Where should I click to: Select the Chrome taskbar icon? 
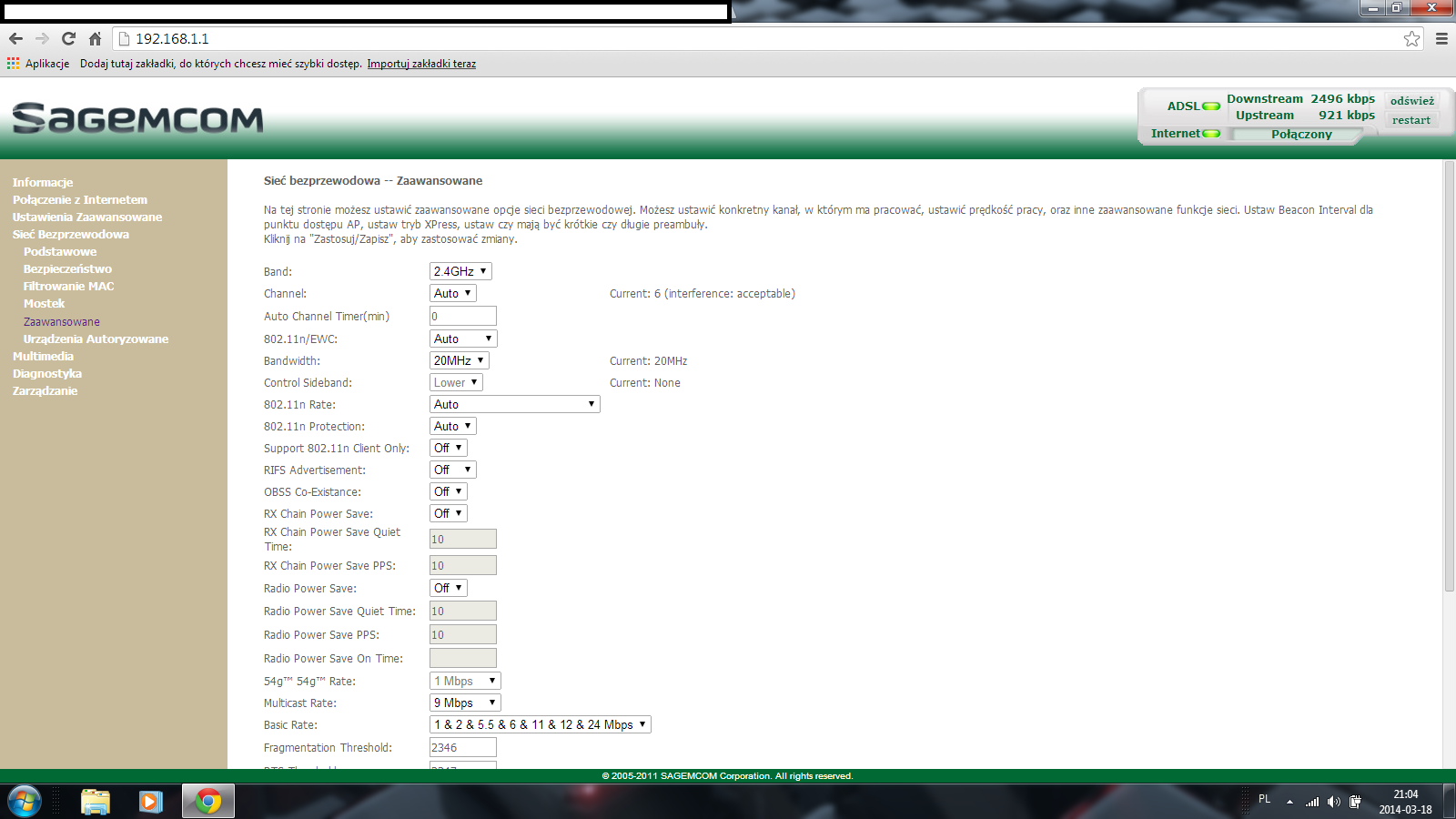[208, 802]
